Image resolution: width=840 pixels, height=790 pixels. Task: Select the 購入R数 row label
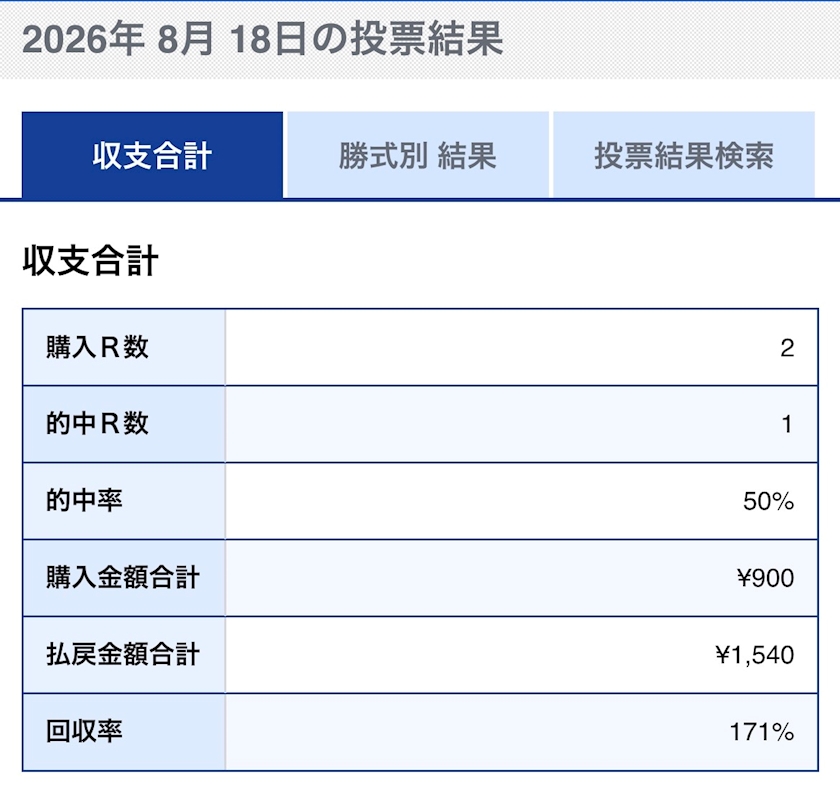click(97, 348)
